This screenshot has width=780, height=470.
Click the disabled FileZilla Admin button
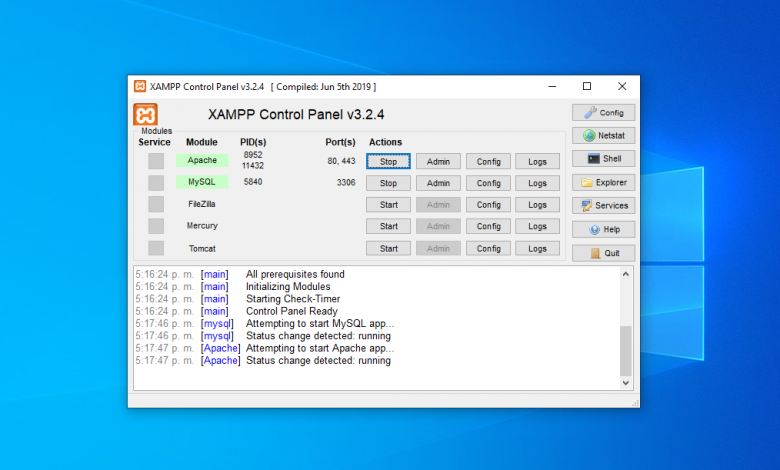[x=438, y=204]
